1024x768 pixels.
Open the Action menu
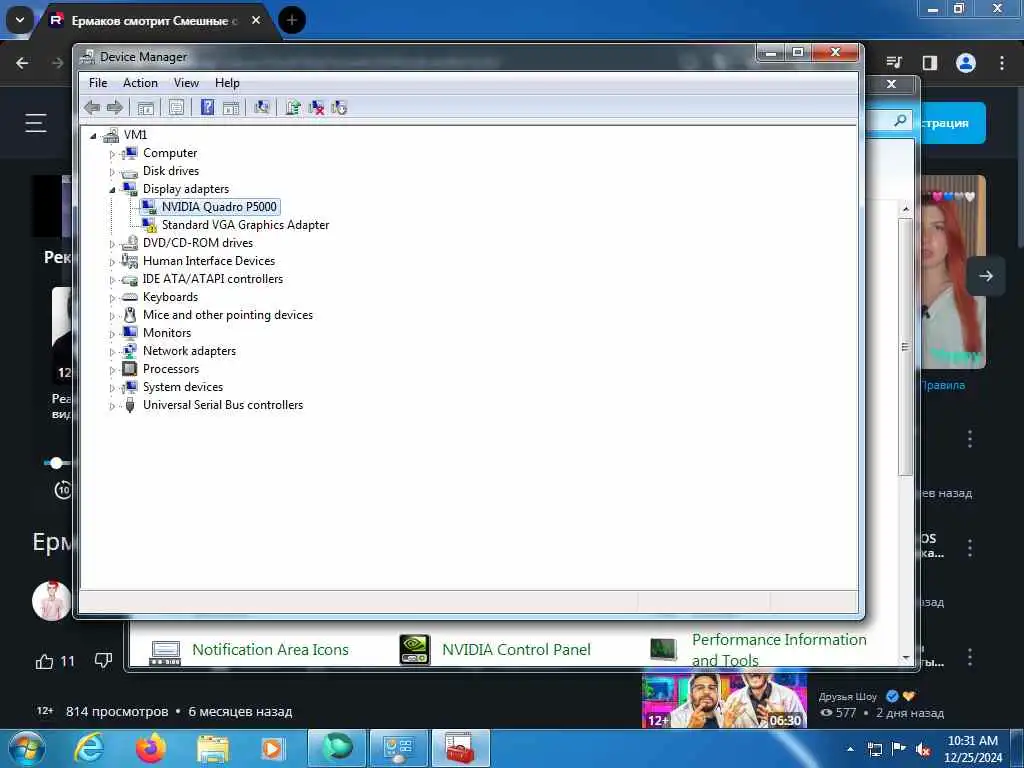140,83
